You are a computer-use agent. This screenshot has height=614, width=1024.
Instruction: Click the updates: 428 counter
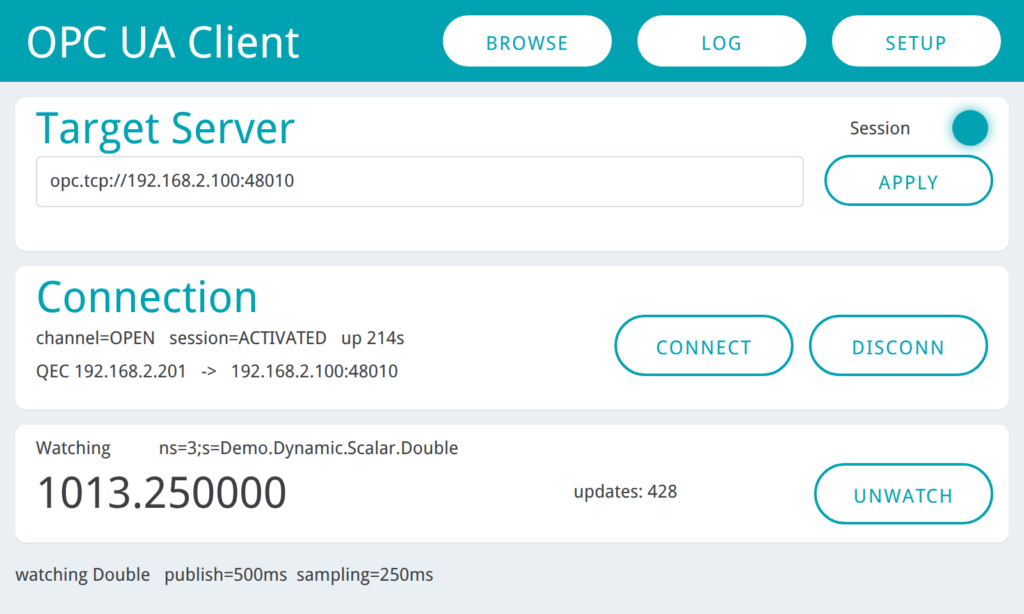tap(625, 492)
